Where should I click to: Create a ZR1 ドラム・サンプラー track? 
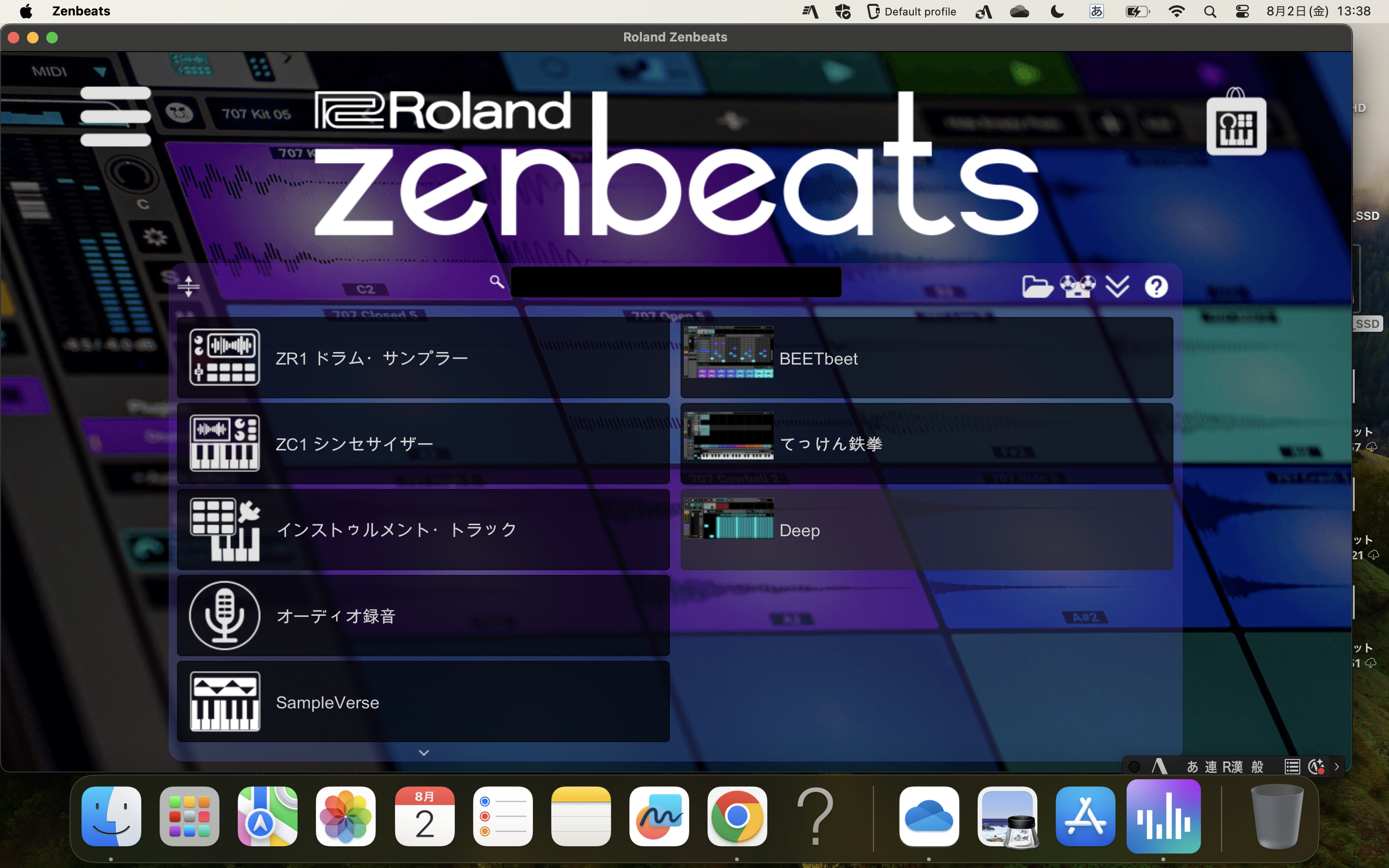click(423, 358)
